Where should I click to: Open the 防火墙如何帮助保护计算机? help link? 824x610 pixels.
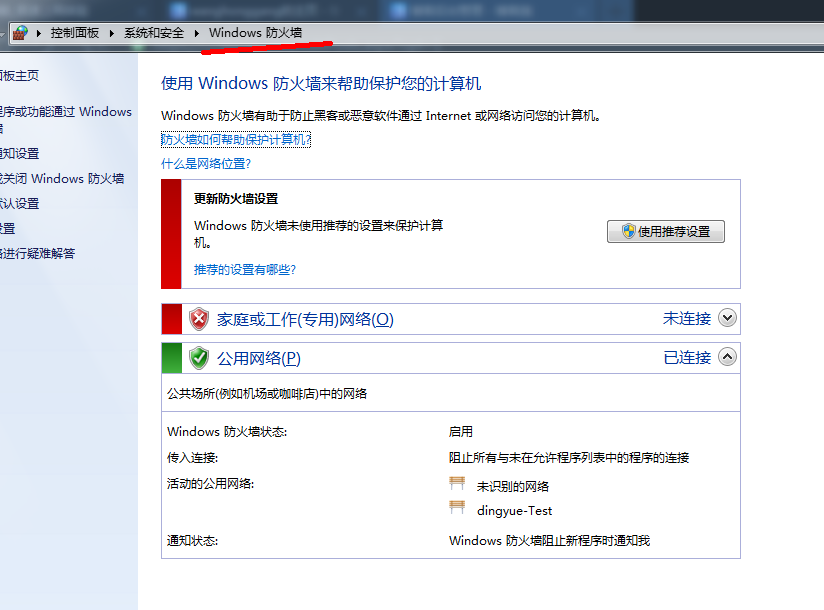236,140
